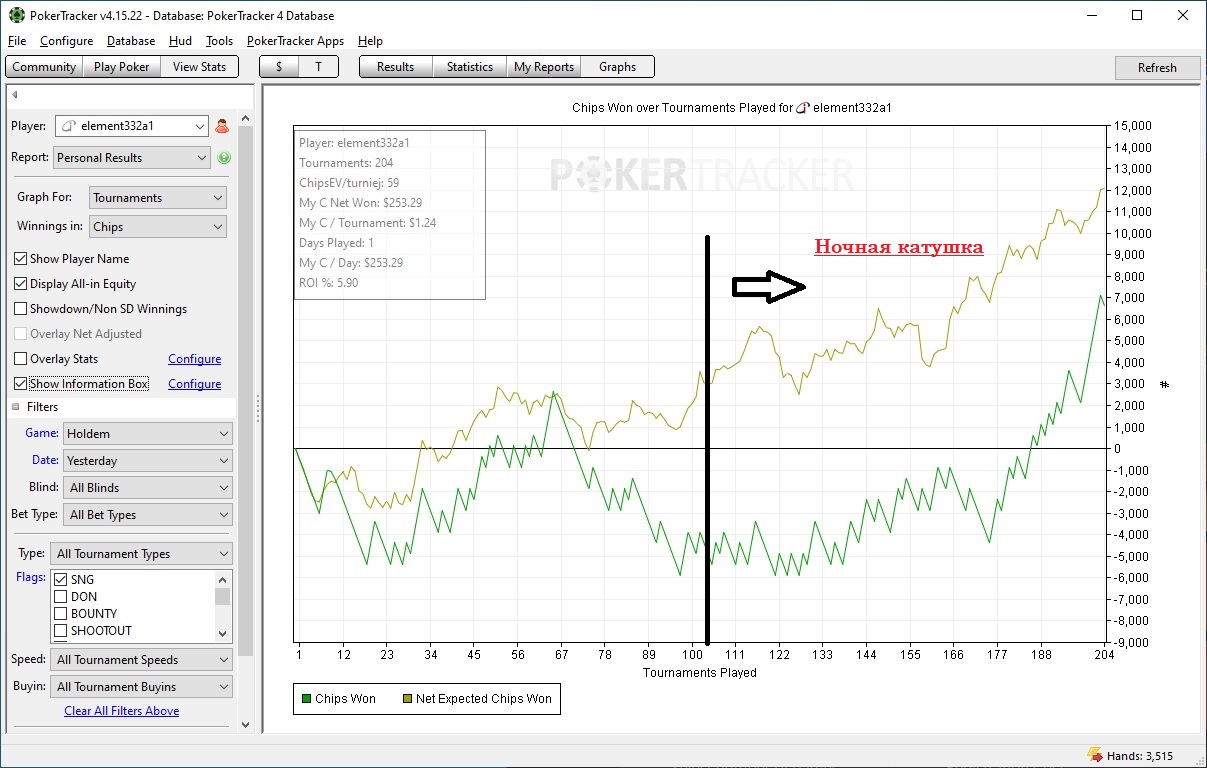Image resolution: width=1207 pixels, height=768 pixels.
Task: Select the $ cash mode button
Action: click(x=279, y=67)
